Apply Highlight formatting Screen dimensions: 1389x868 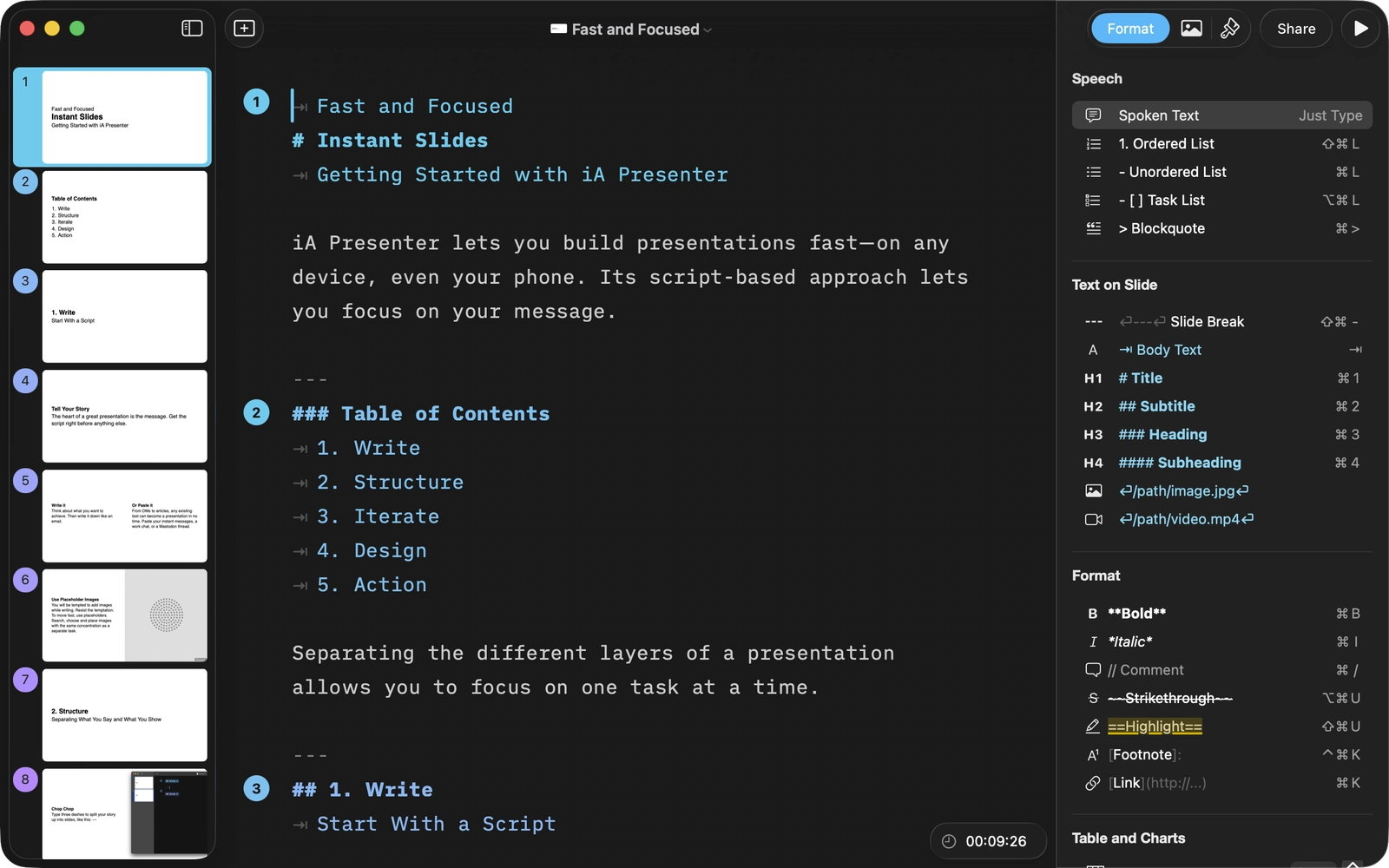(1222, 727)
